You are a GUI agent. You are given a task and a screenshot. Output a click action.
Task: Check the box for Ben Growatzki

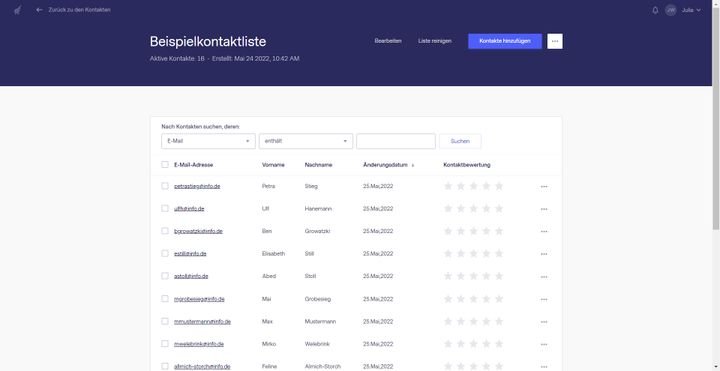tap(165, 231)
